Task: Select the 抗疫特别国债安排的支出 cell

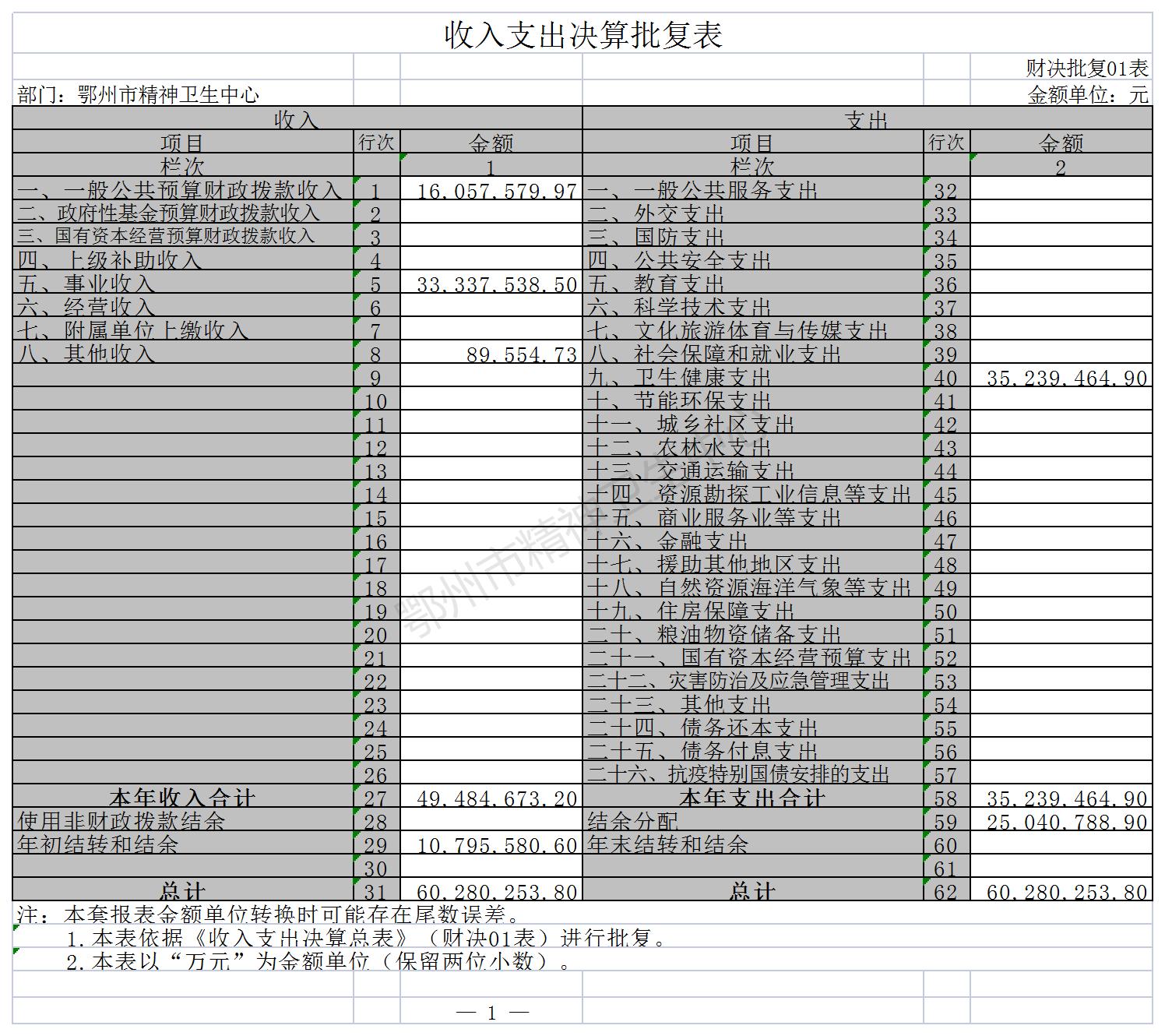Action: (753, 773)
